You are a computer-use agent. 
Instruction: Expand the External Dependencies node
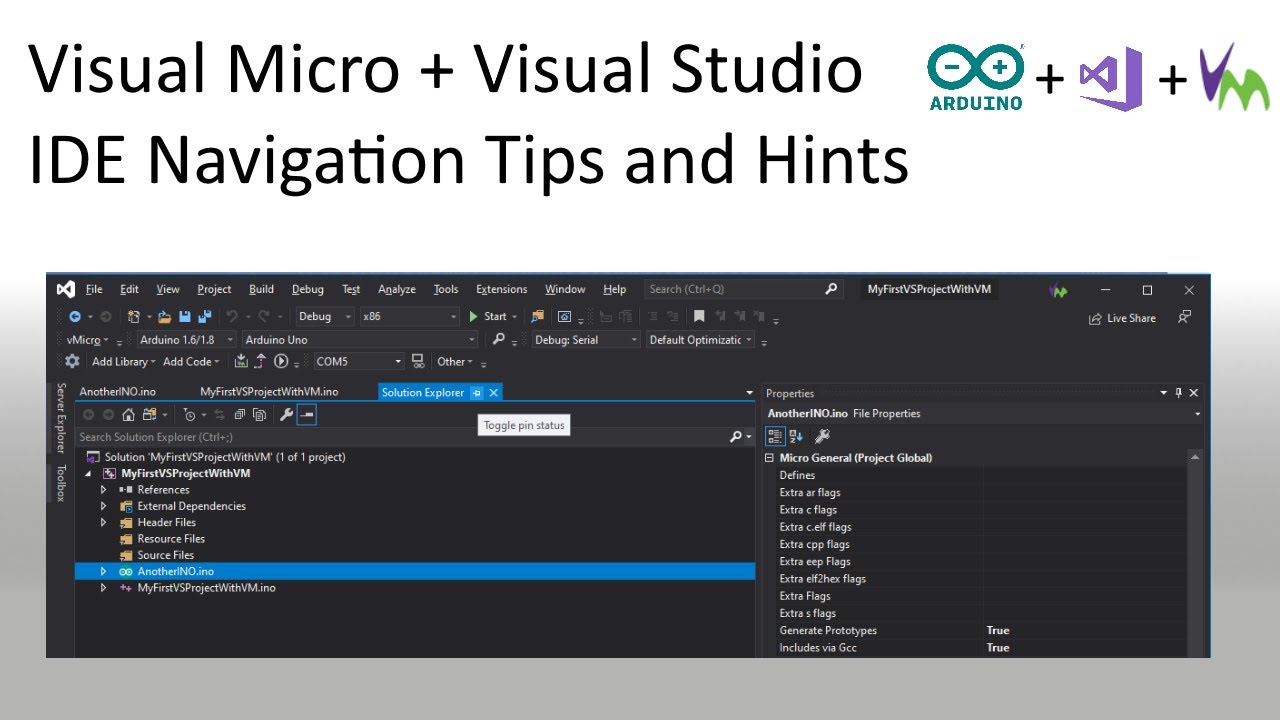click(x=103, y=506)
